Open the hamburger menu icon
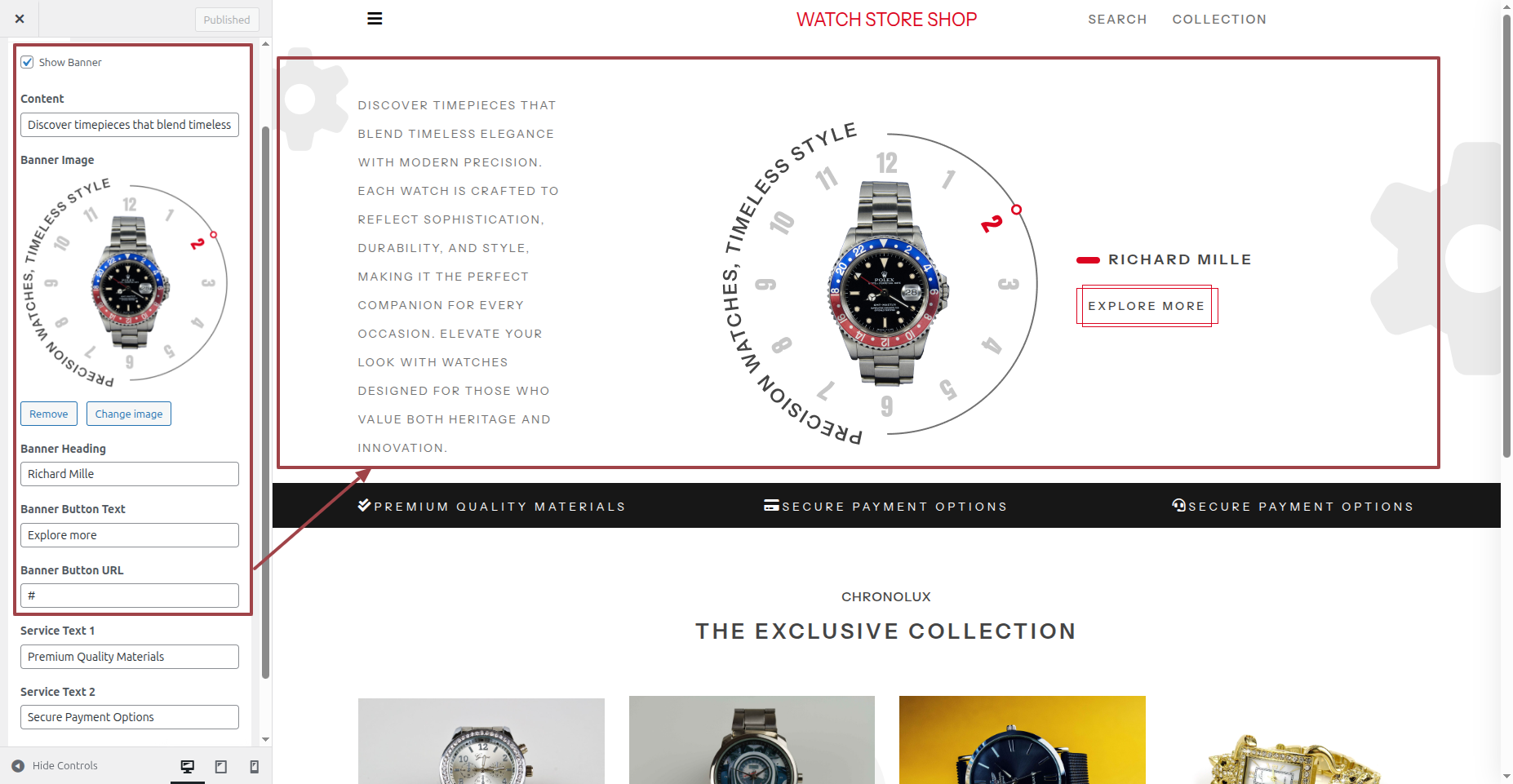Viewport: 1513px width, 784px height. pyautogui.click(x=375, y=19)
